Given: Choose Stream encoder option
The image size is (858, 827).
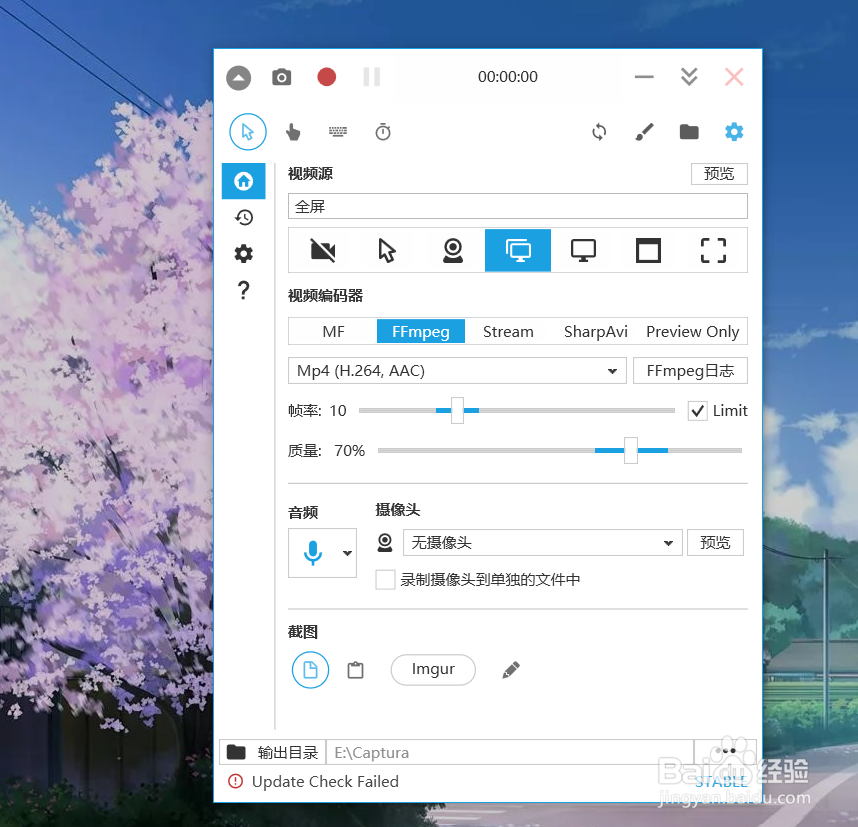Looking at the screenshot, I should coord(508,332).
